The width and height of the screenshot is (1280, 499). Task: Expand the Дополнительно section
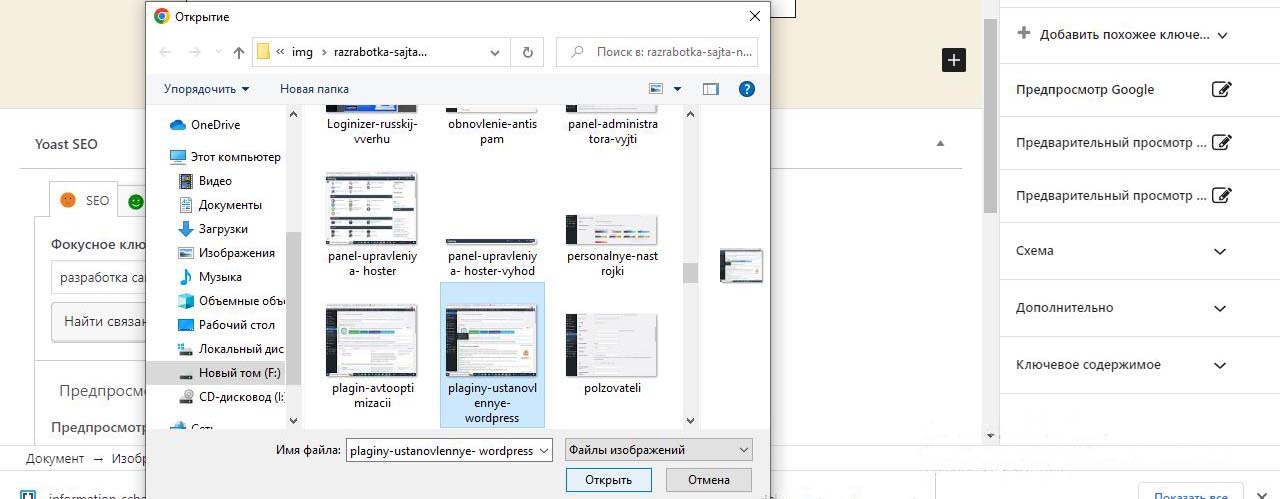(x=1219, y=308)
